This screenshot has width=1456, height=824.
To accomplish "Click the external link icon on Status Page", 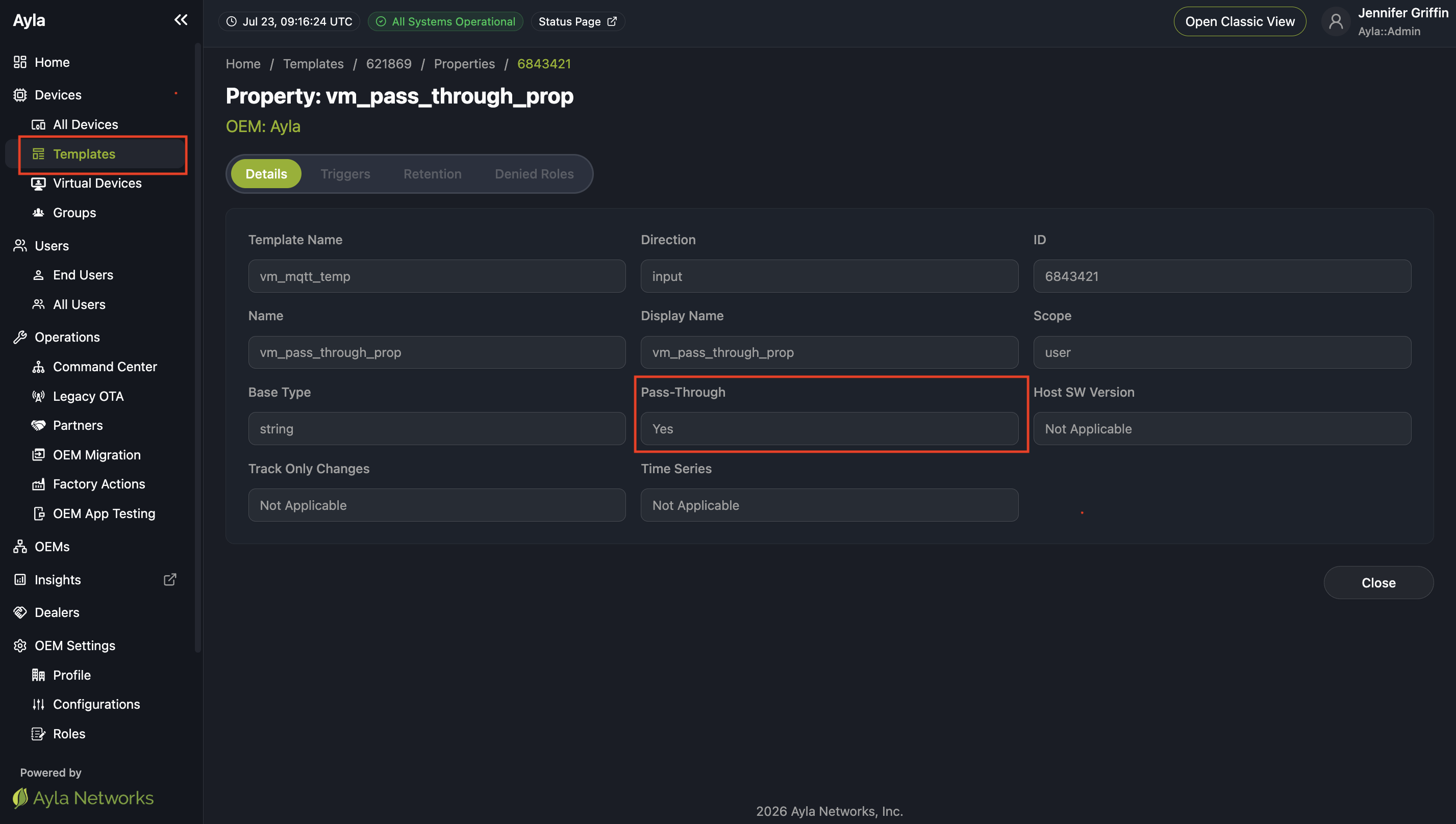I will [x=612, y=21].
